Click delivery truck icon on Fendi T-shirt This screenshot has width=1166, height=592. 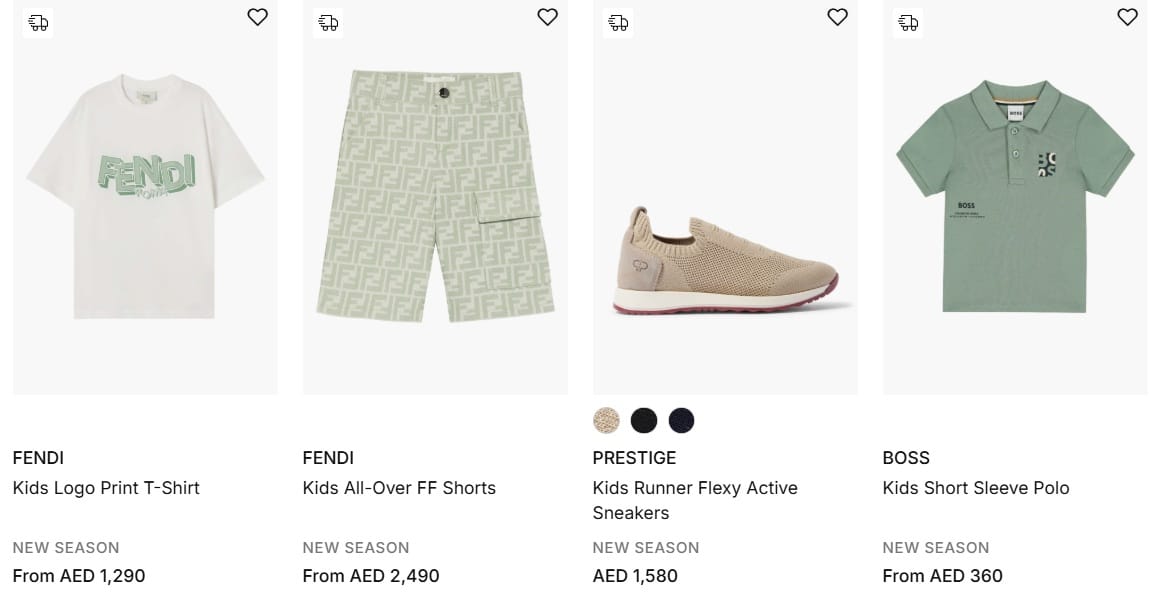pyautogui.click(x=38, y=22)
